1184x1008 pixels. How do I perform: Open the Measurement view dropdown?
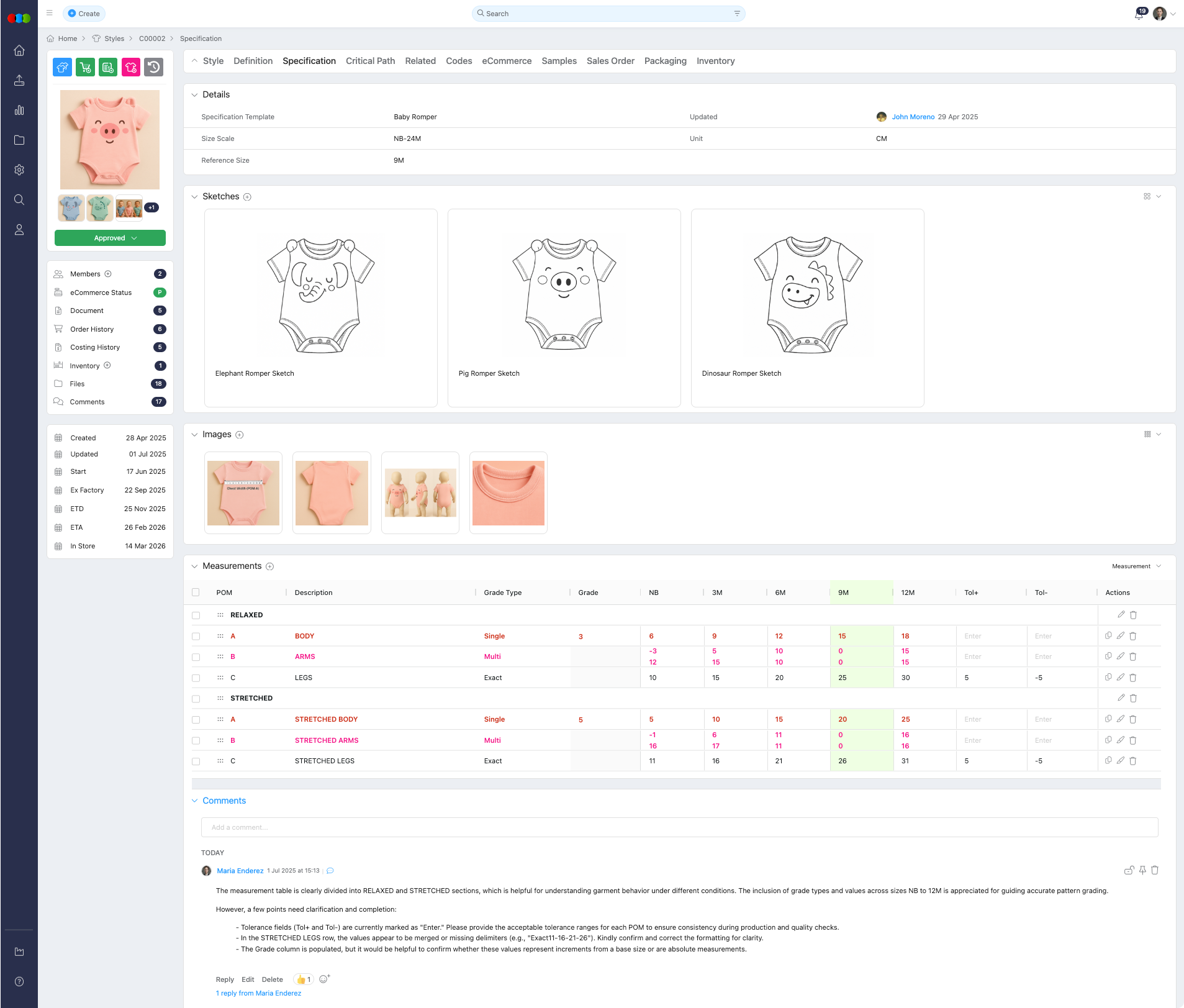tap(1136, 566)
